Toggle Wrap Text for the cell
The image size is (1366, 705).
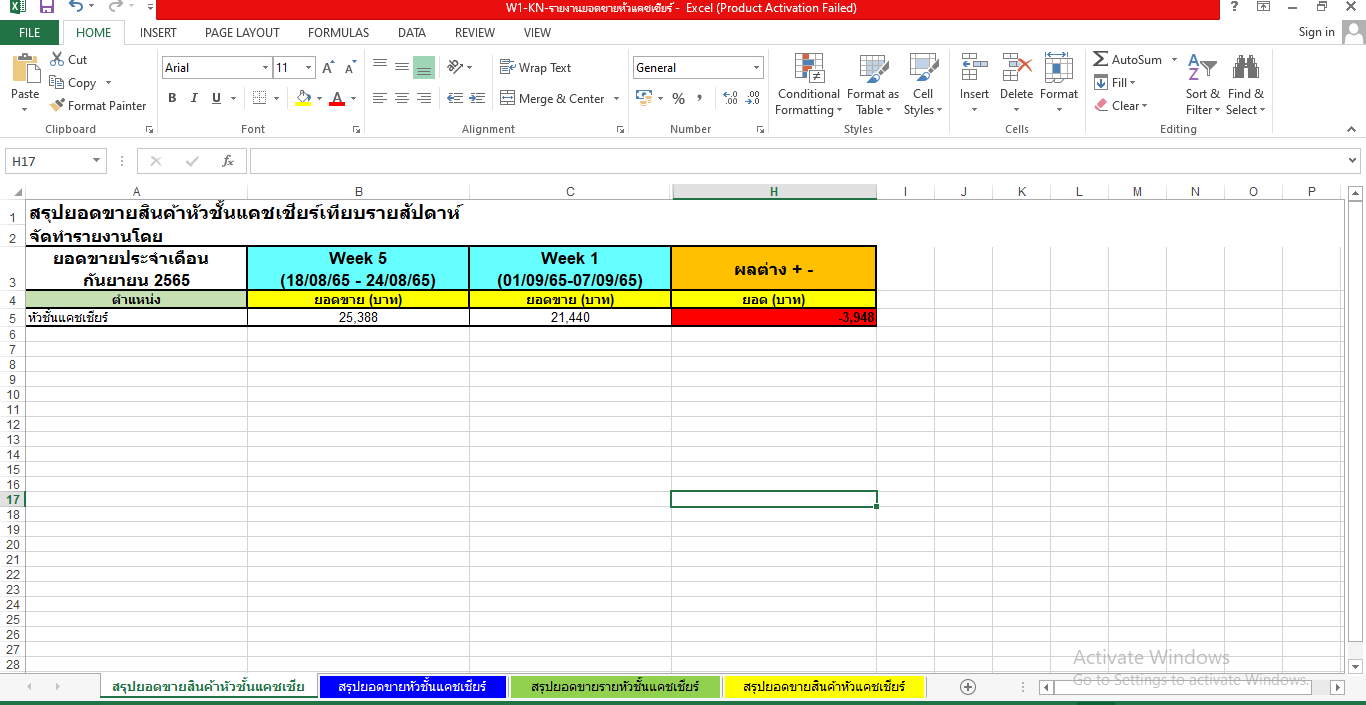pos(535,68)
